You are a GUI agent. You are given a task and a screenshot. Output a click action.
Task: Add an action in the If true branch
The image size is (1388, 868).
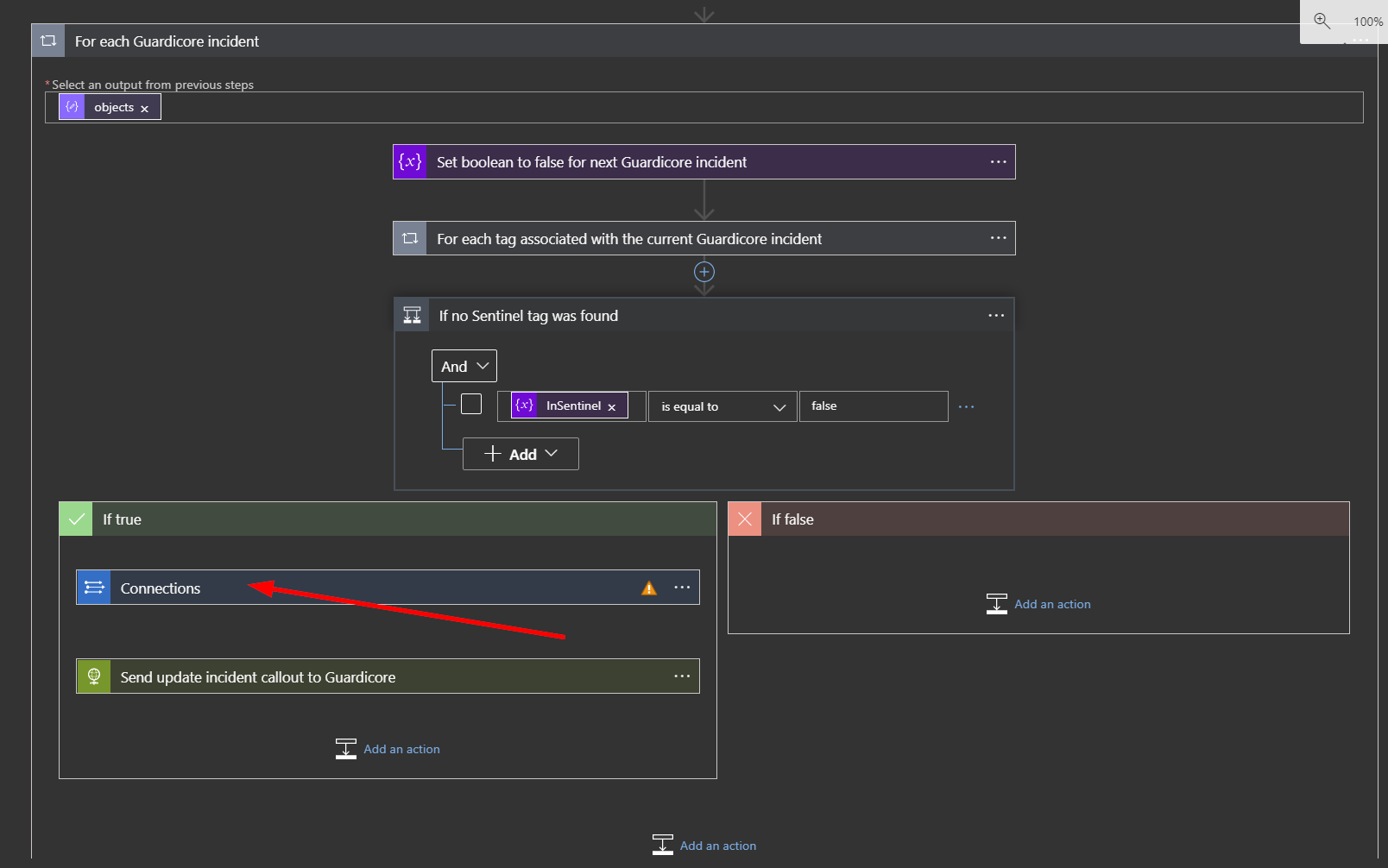388,749
